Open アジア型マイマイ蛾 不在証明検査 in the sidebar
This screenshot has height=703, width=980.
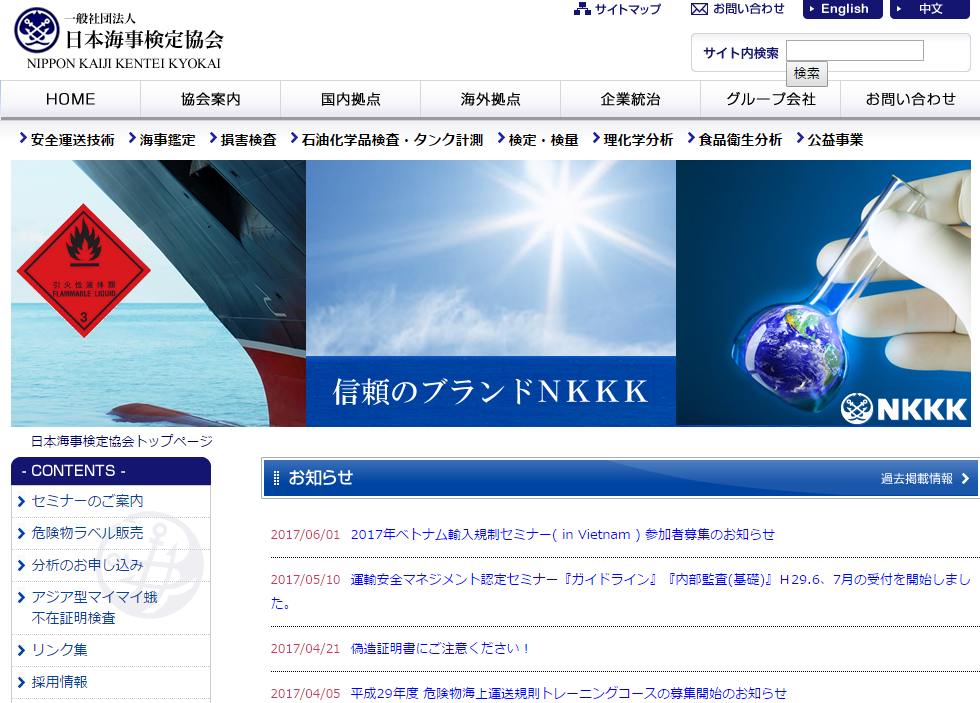pyautogui.click(x=94, y=607)
